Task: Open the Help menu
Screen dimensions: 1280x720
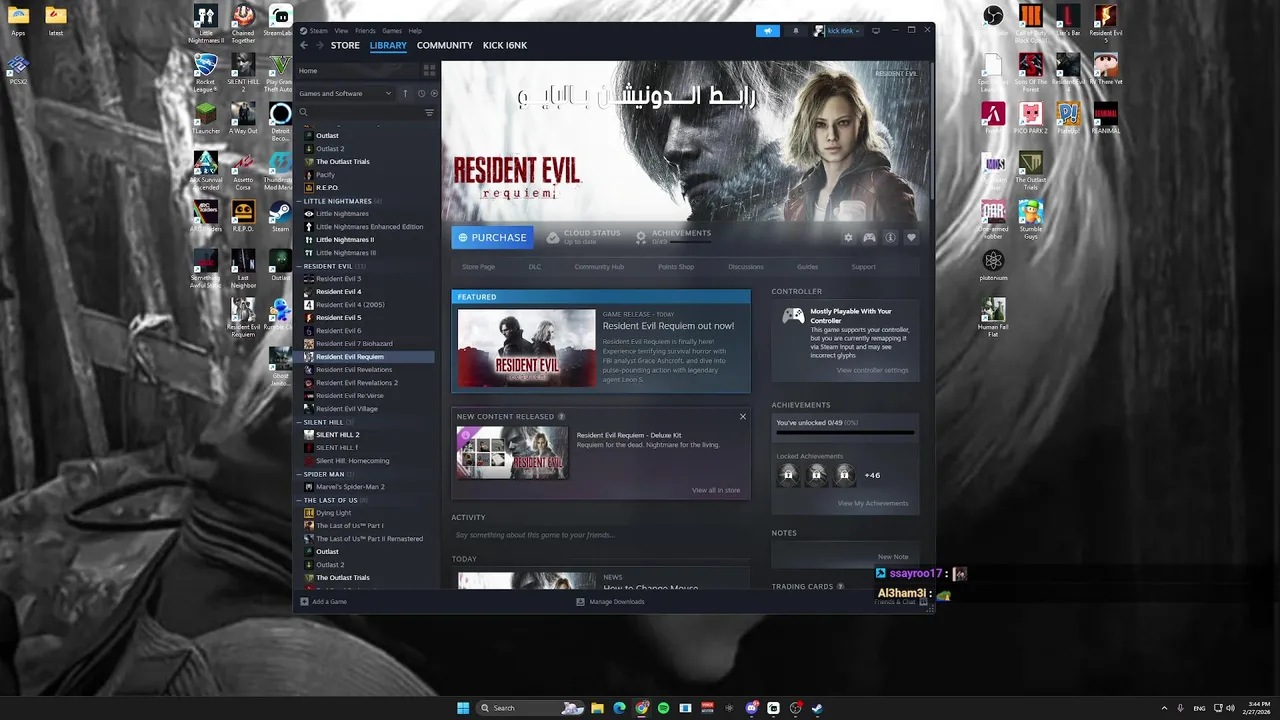Action: point(415,31)
